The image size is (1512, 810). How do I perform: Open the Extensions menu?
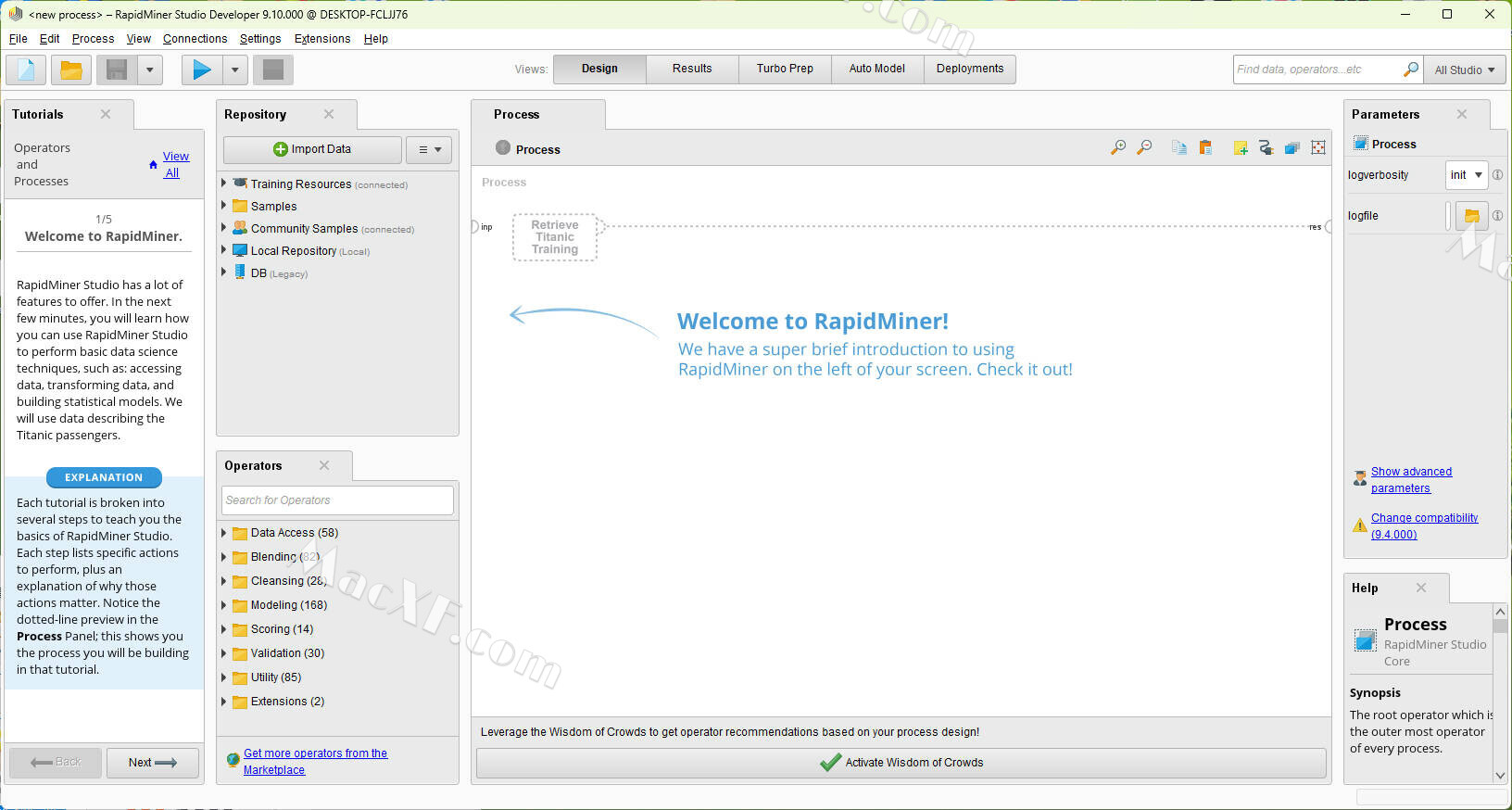tap(322, 39)
